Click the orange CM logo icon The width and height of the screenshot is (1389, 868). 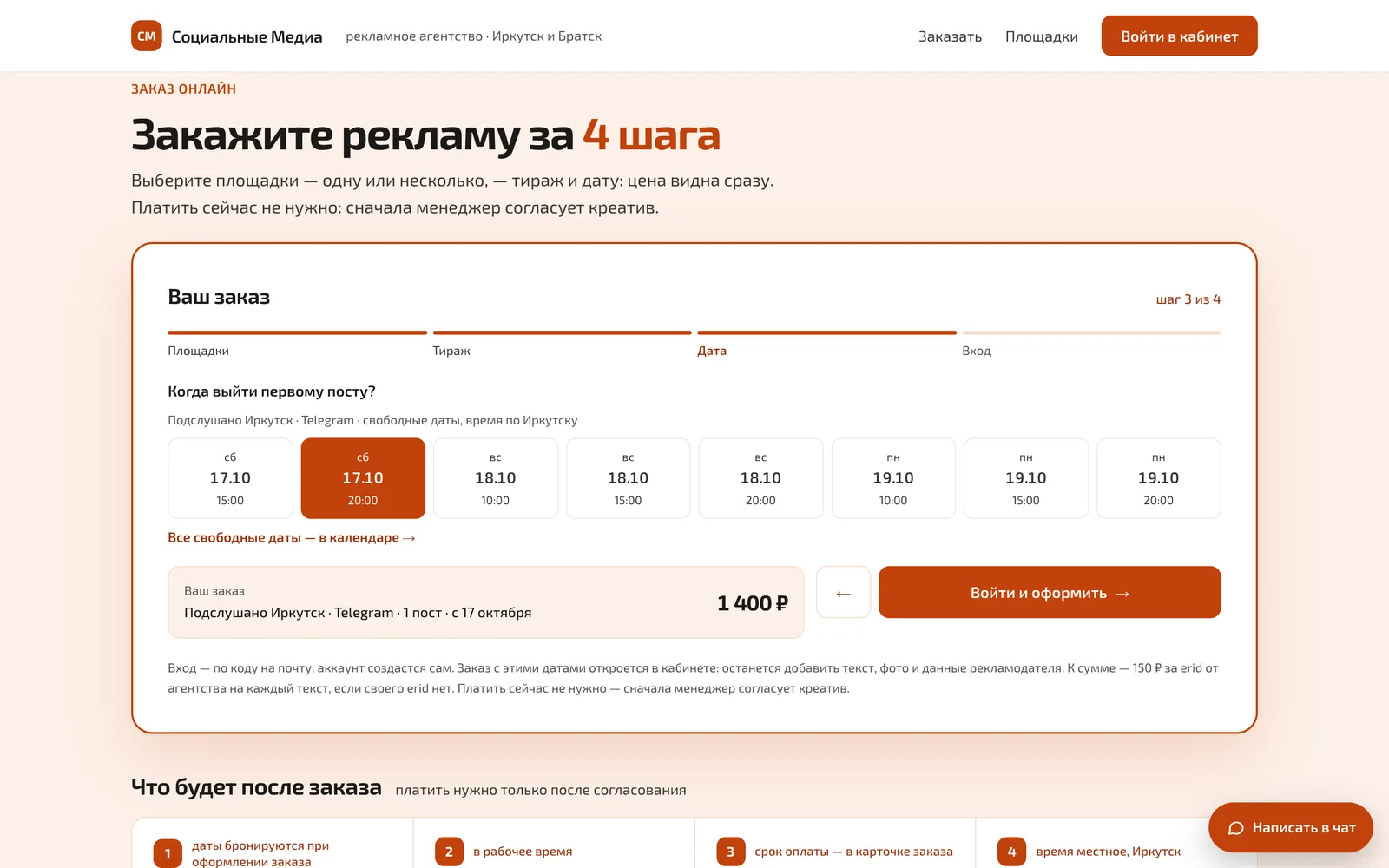pos(146,36)
